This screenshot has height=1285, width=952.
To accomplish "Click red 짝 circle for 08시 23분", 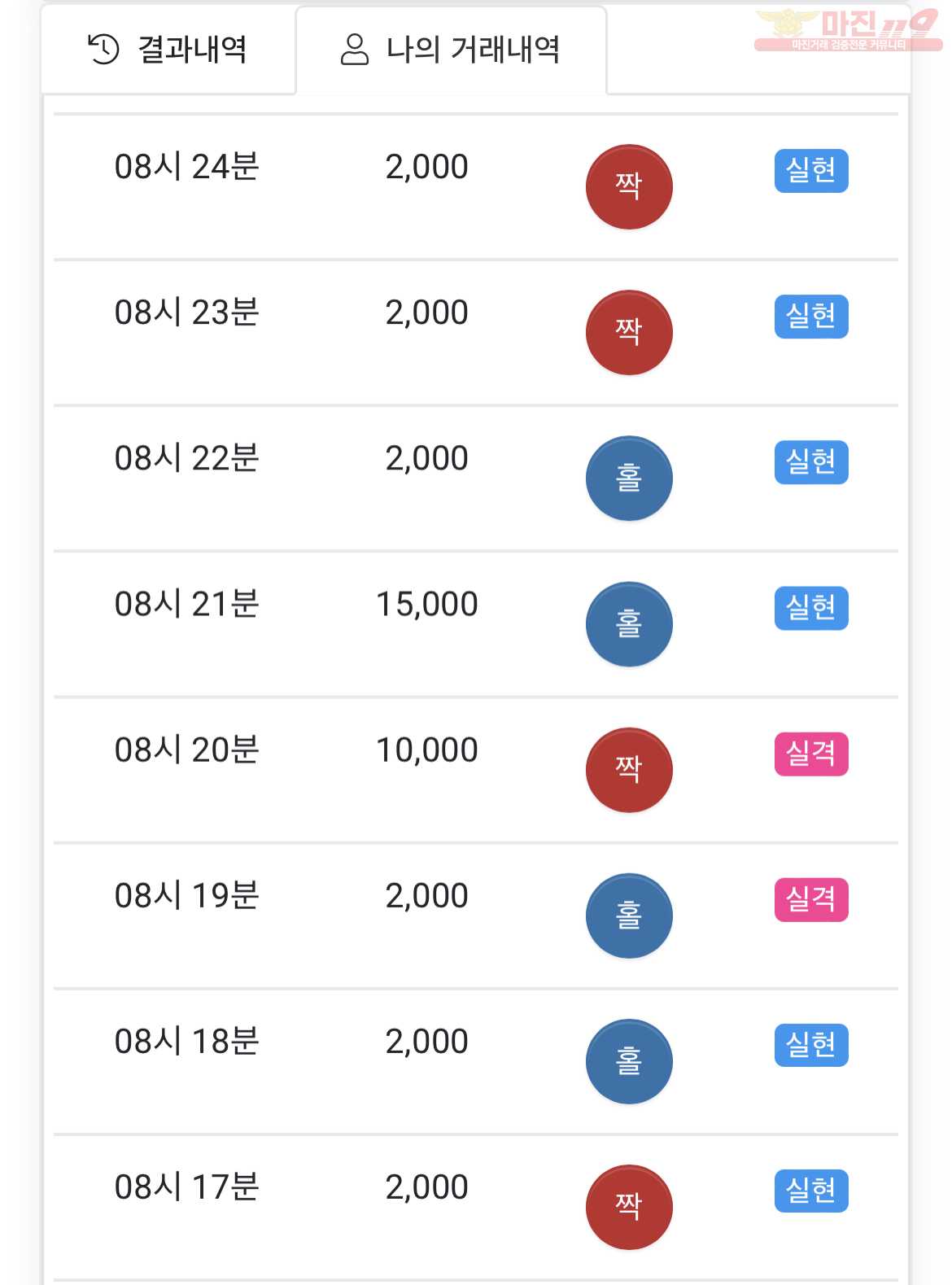I will [x=629, y=333].
